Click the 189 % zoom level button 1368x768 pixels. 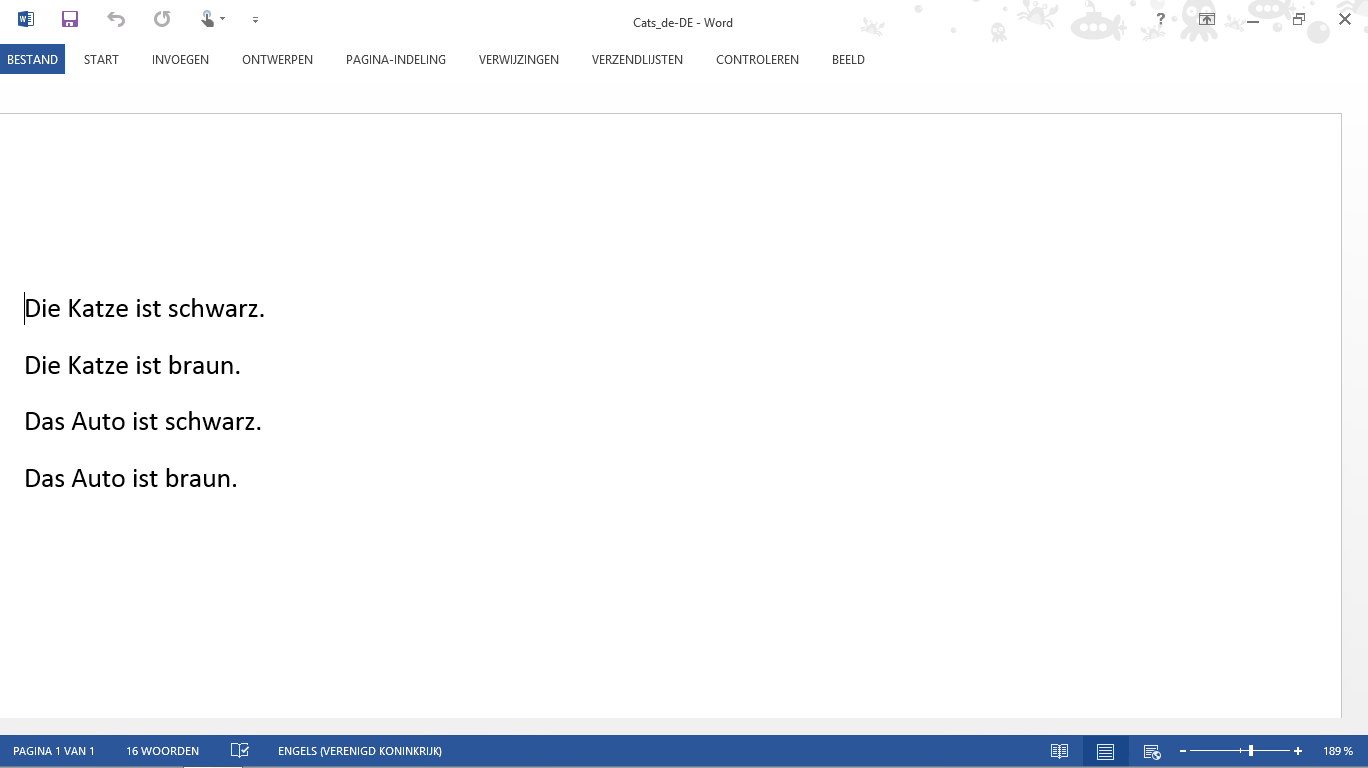pos(1337,751)
